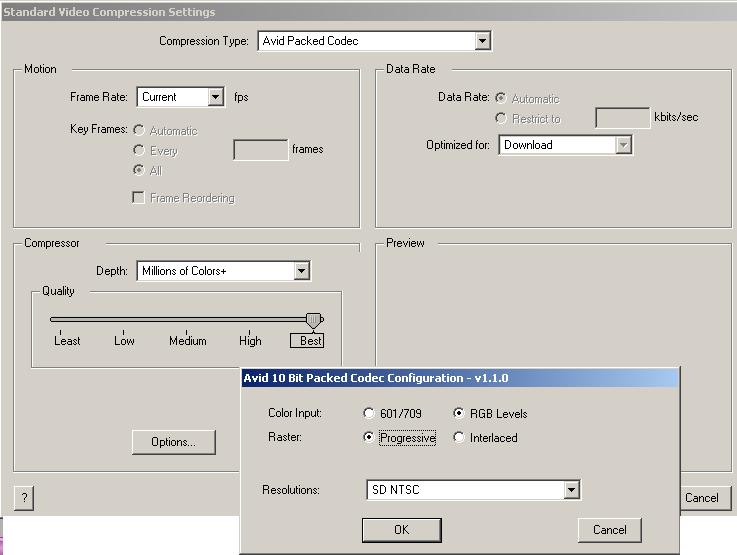Viewport: 737px width, 555px height.
Task: Select RGB Levels color input
Action: coord(458,413)
